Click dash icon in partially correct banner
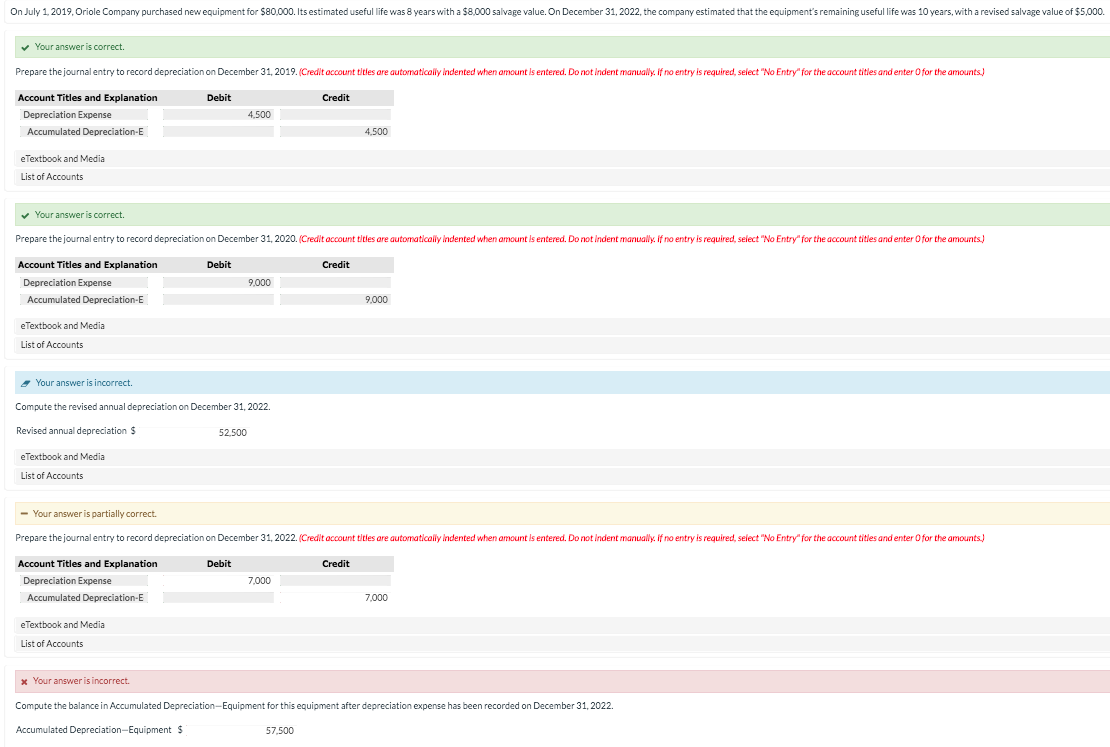This screenshot has width=1110, height=747. [x=24, y=514]
